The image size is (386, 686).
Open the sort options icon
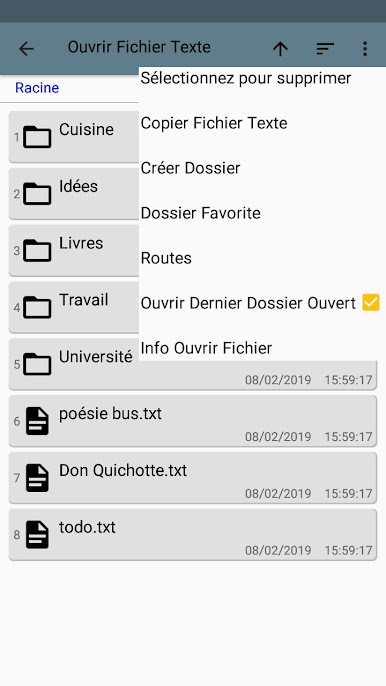click(x=325, y=49)
